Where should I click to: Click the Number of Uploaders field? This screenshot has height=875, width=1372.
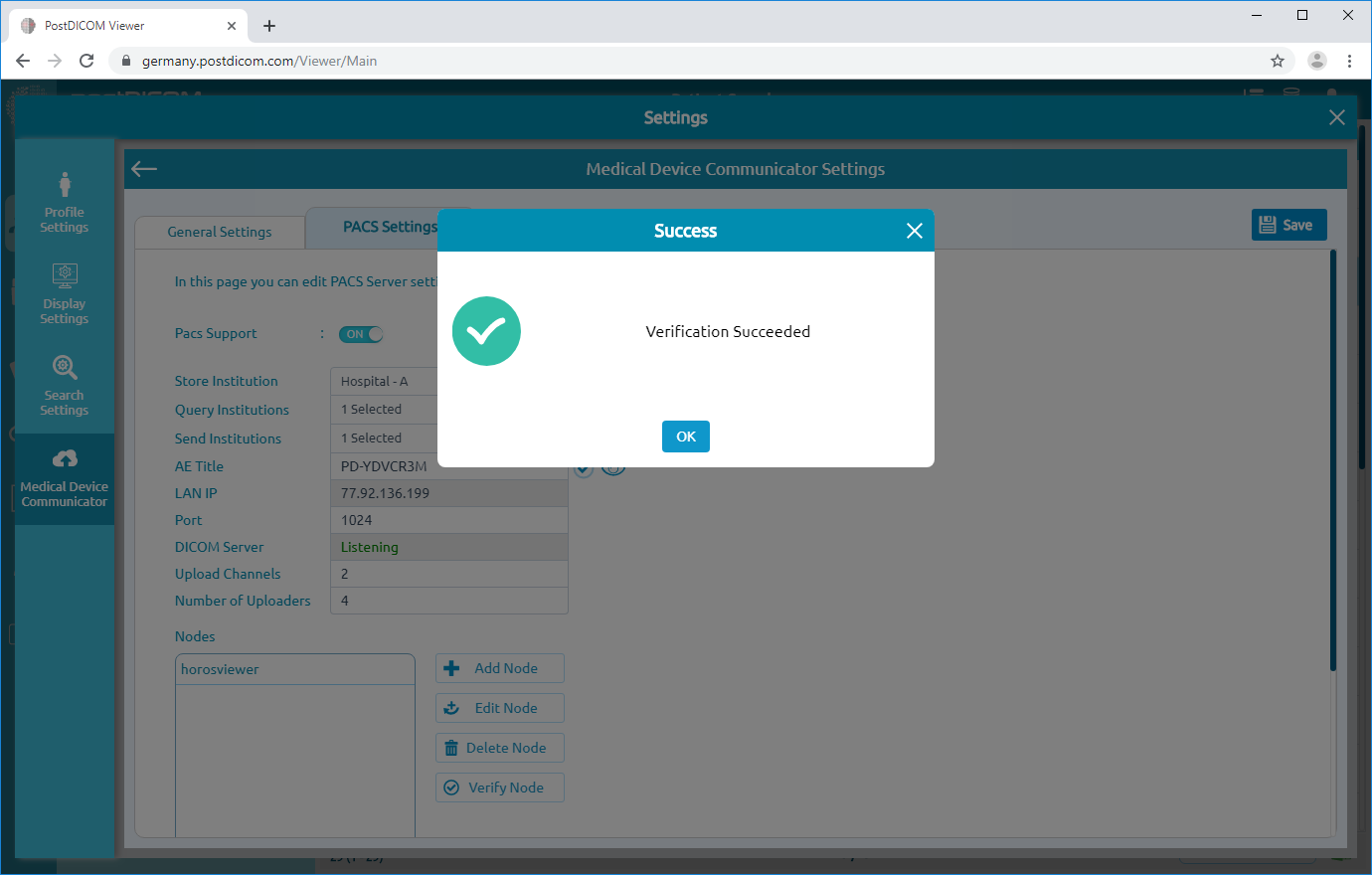coord(449,601)
